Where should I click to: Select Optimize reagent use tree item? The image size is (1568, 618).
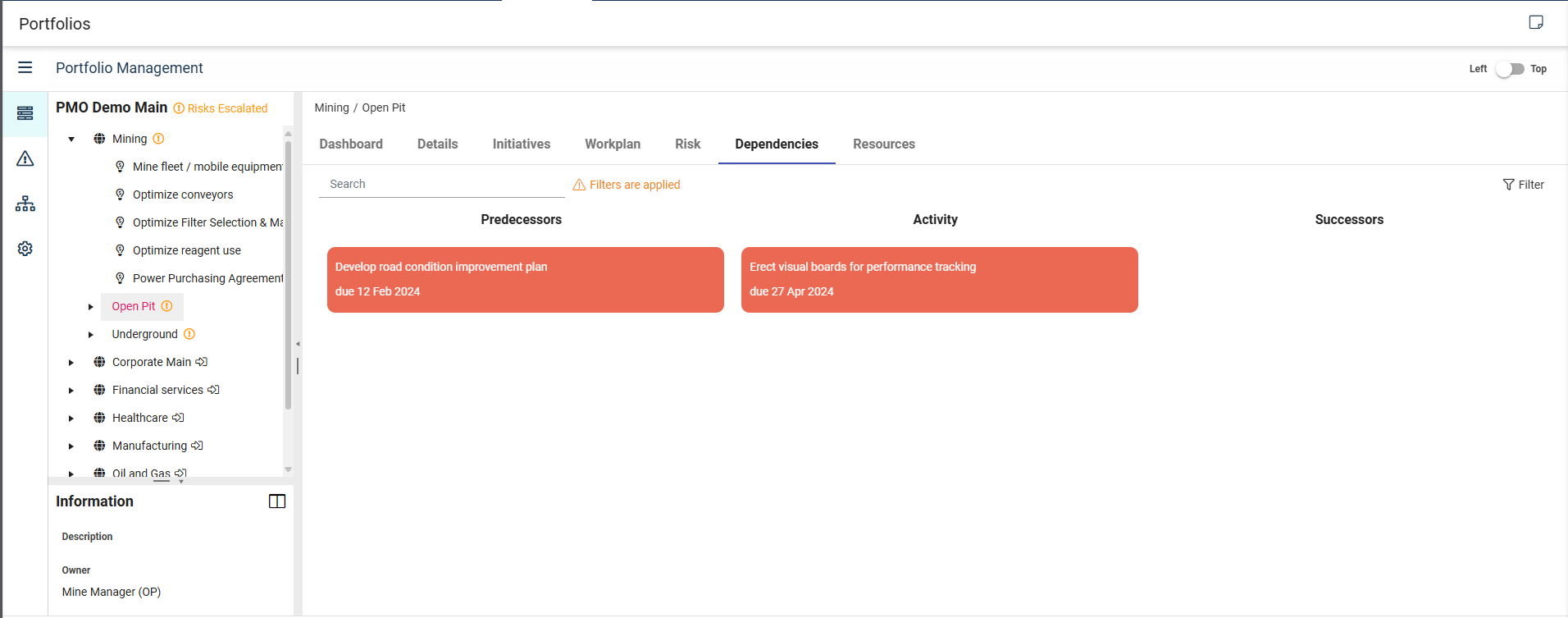187,250
